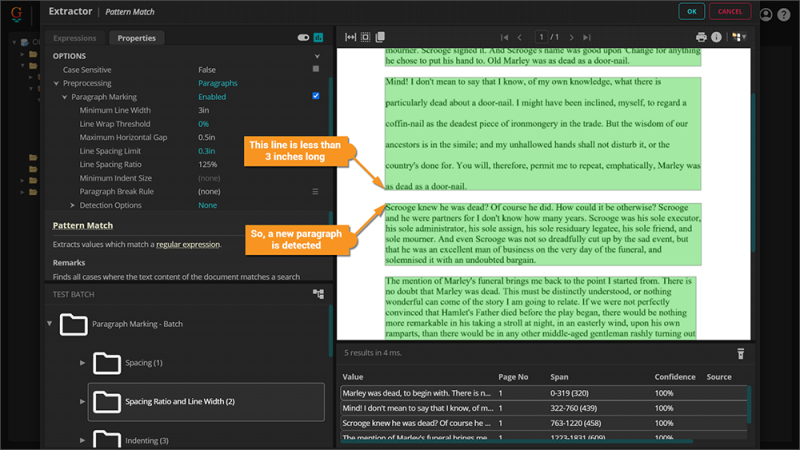800x450 pixels.
Task: Click the teal chart icon beside Properties
Action: 318,38
